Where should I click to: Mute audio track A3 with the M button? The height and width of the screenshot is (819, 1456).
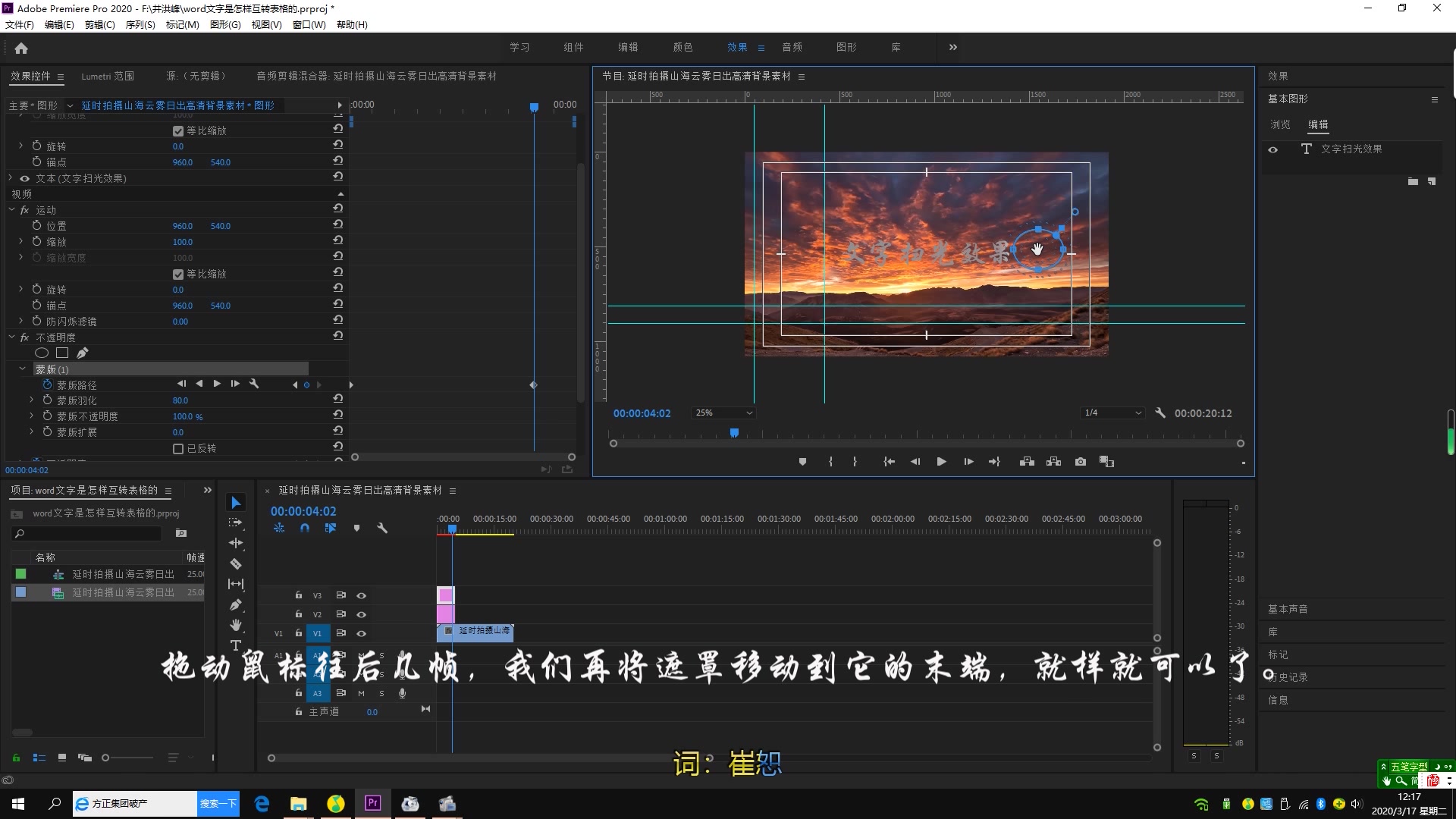point(362,692)
